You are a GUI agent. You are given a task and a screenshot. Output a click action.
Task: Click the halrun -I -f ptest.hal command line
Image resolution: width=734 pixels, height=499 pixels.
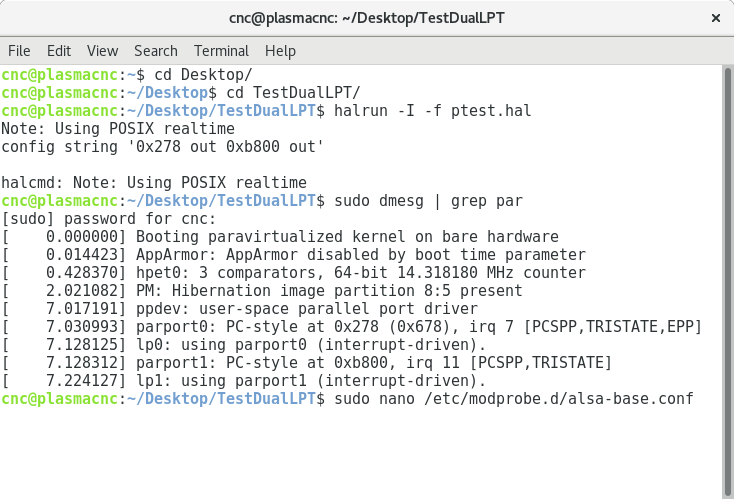point(266,111)
